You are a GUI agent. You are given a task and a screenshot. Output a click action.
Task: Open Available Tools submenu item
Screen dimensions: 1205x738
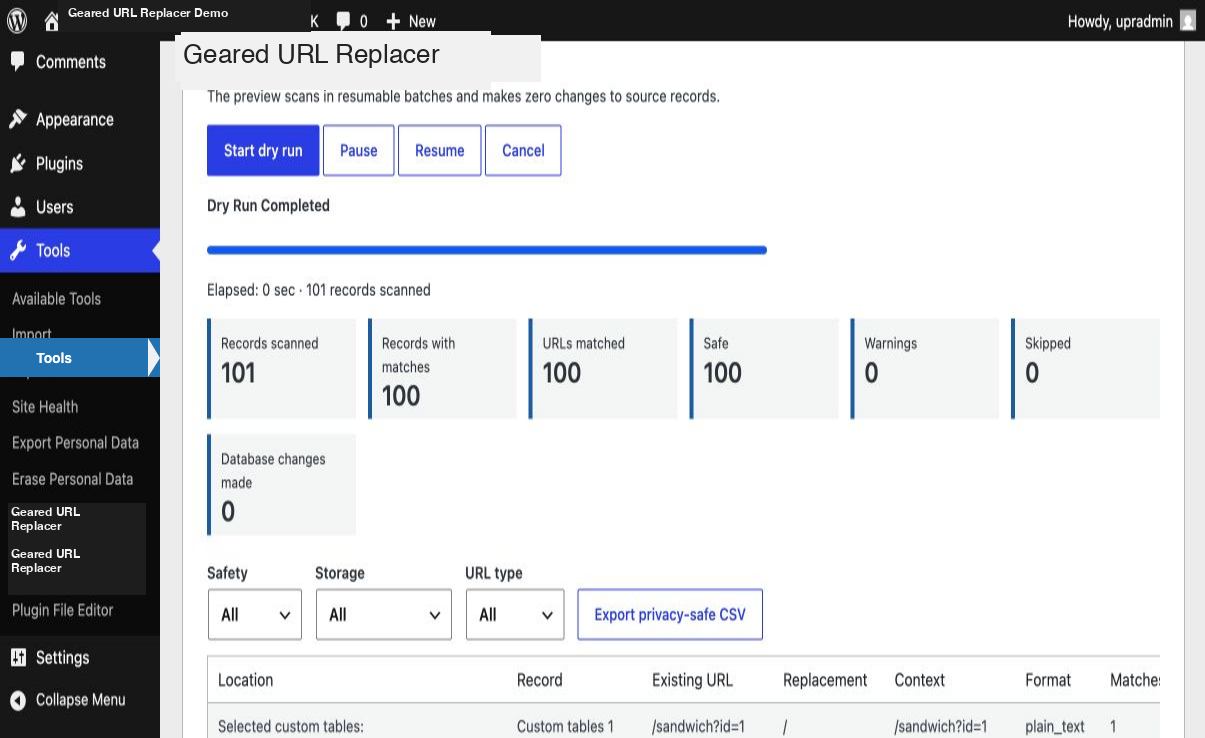tap(56, 299)
